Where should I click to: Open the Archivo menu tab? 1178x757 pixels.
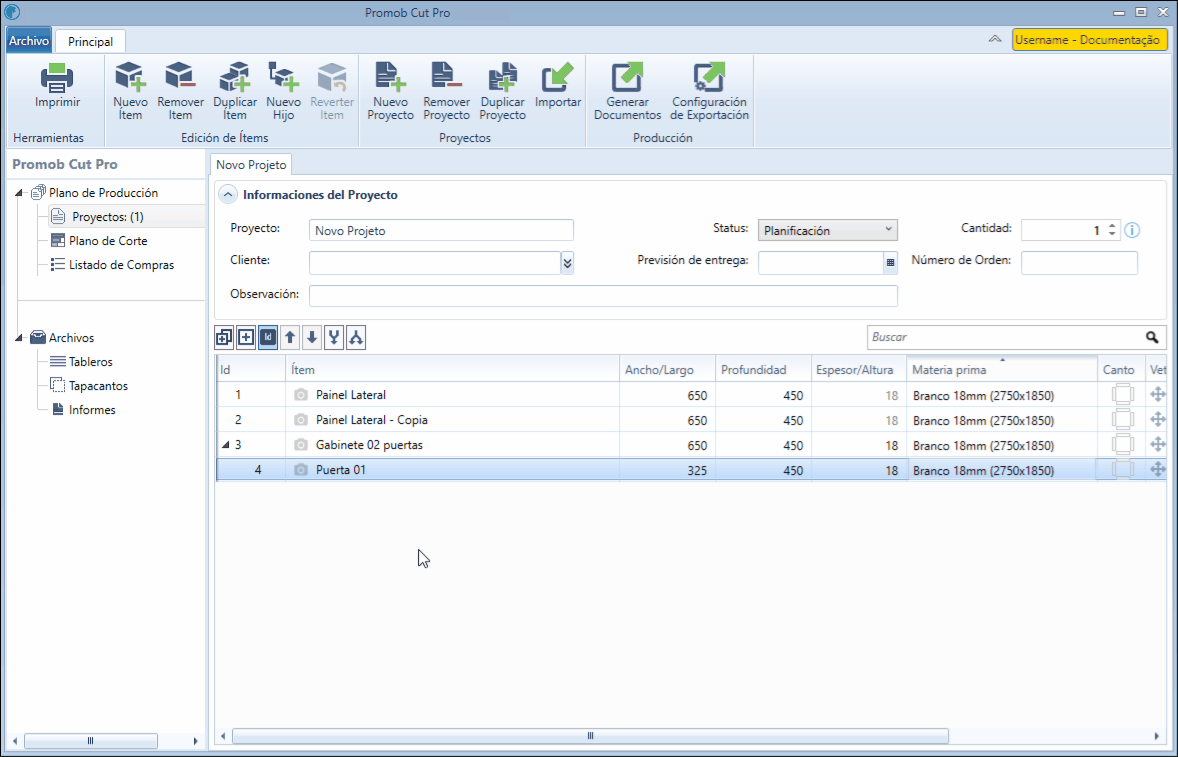29,41
